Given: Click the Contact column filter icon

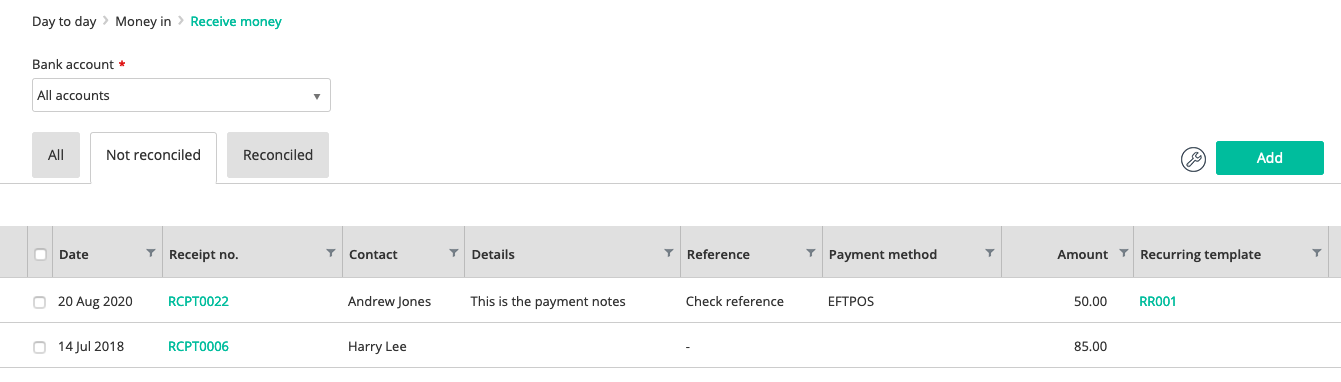Looking at the screenshot, I should pos(454,254).
